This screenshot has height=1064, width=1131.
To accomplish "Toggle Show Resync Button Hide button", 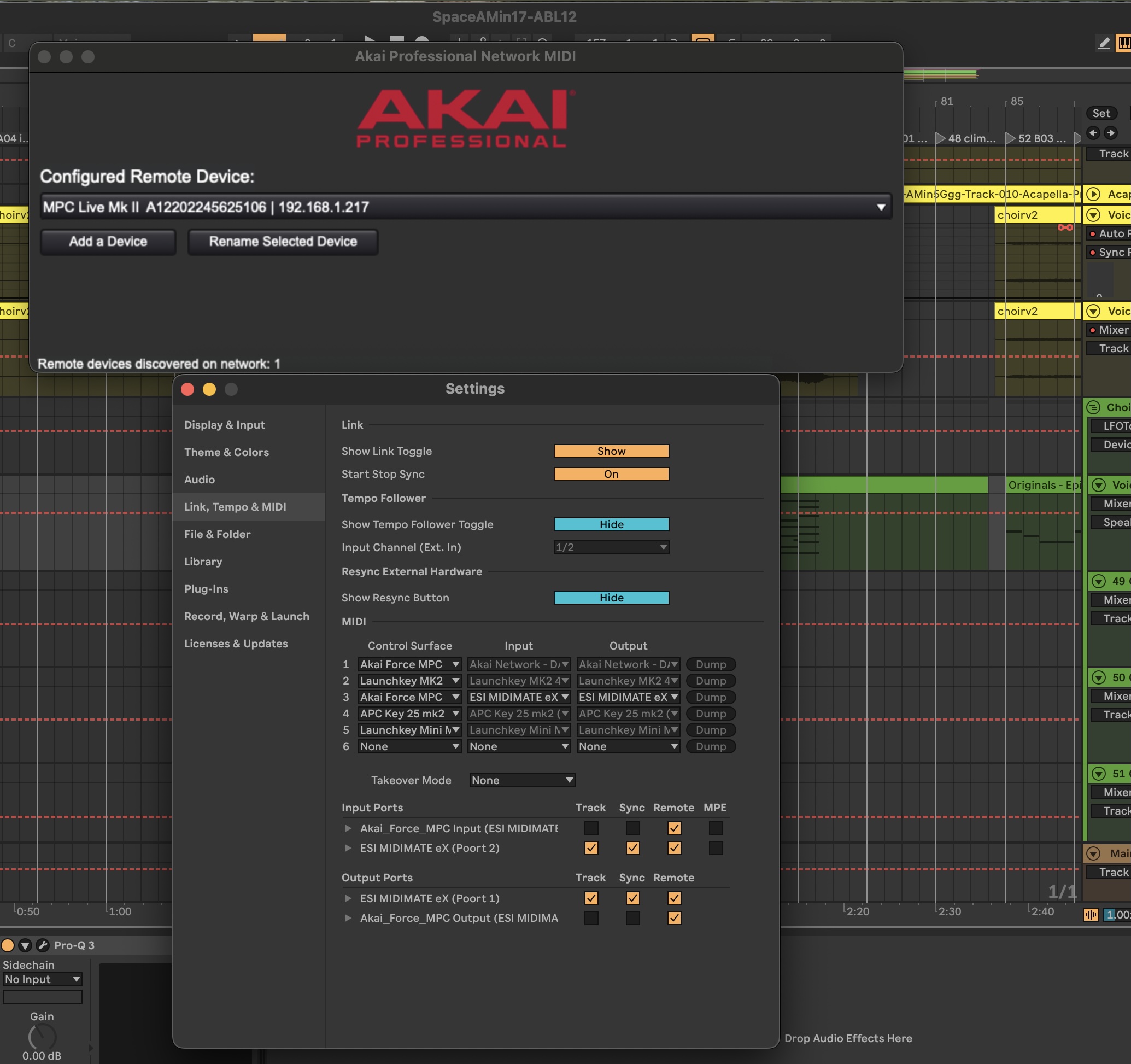I will [611, 598].
